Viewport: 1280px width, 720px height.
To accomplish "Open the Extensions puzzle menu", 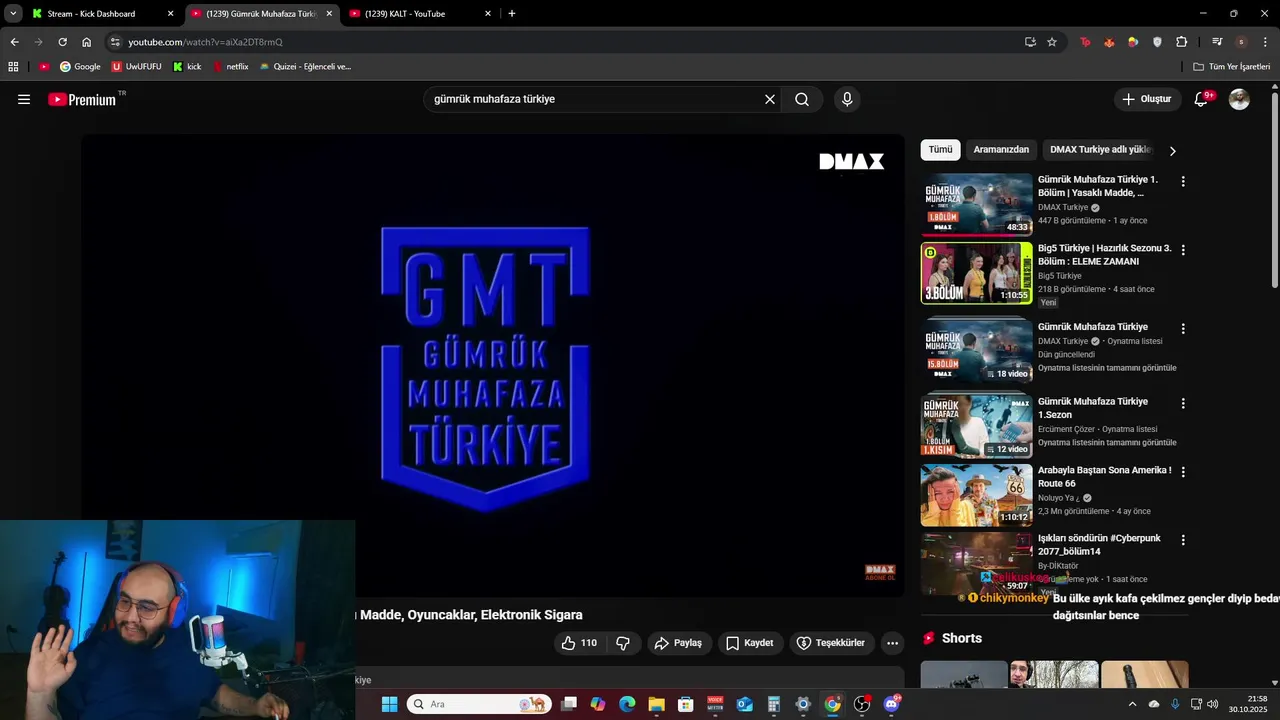I will pos(1181,42).
